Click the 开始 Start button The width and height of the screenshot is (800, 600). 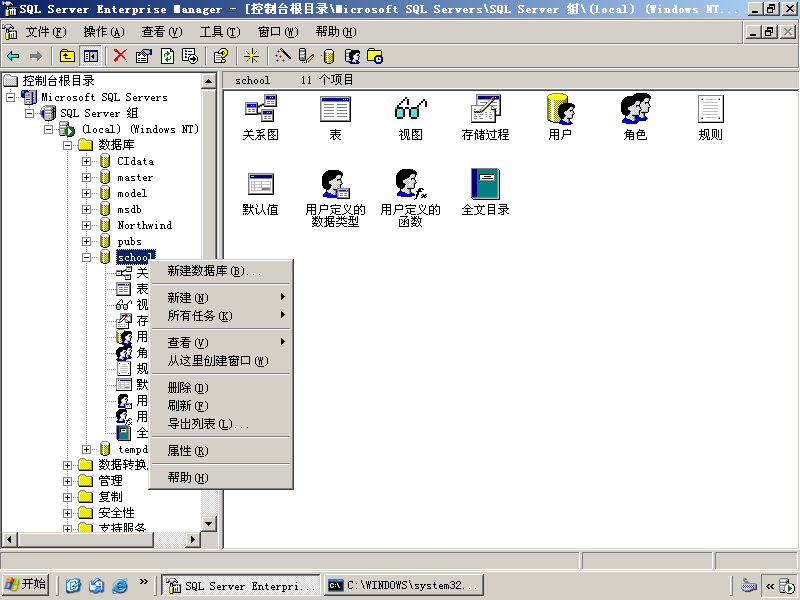pos(26,584)
